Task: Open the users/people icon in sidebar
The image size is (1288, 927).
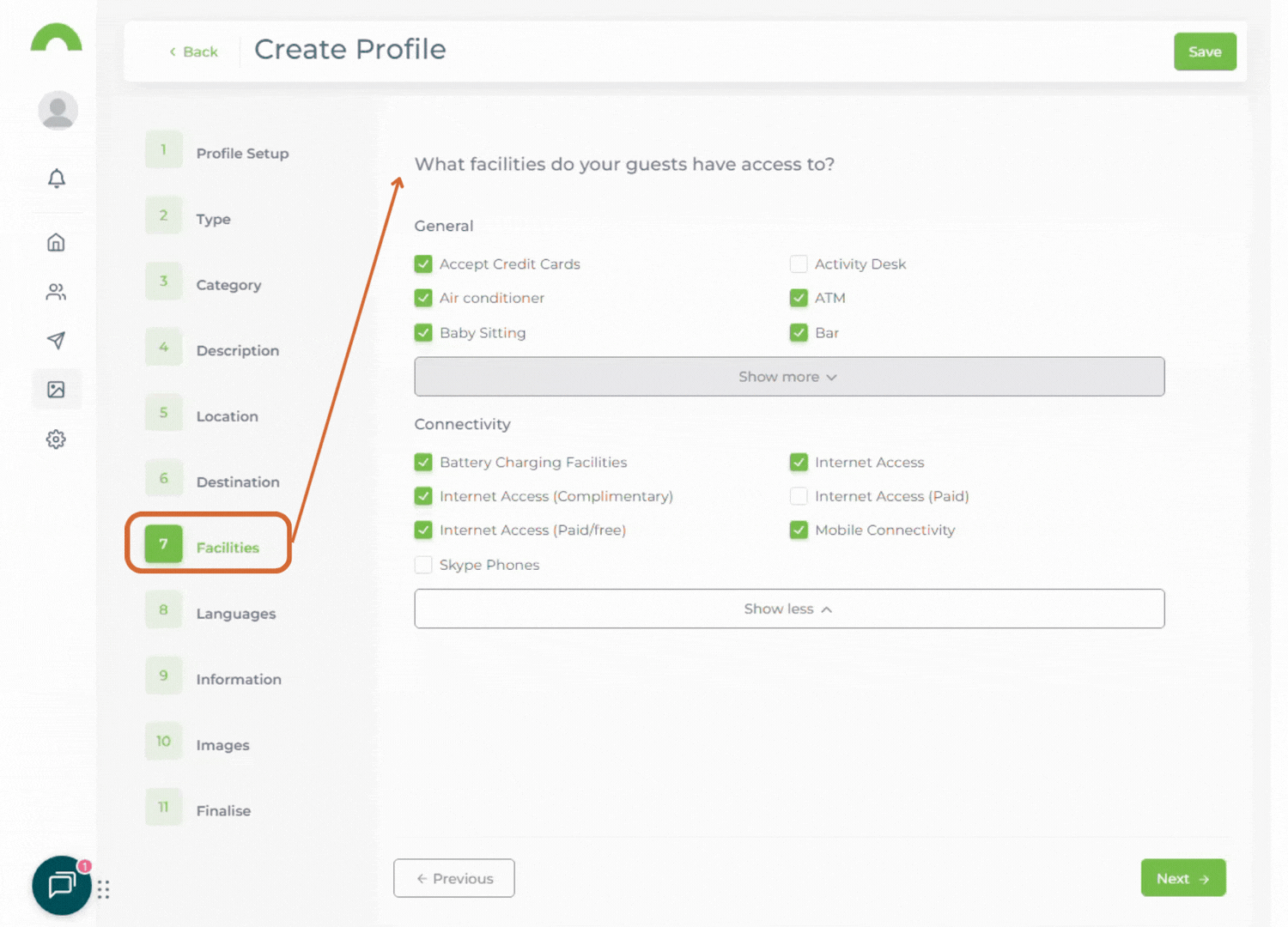Action: [57, 292]
